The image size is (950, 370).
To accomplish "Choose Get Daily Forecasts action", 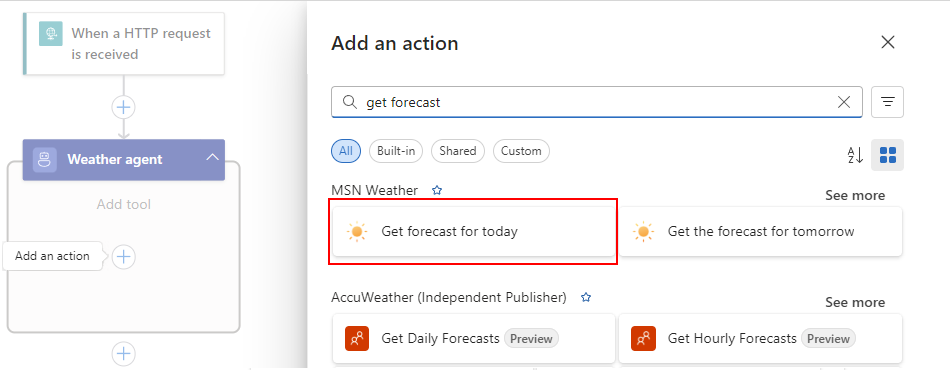I will [x=474, y=338].
